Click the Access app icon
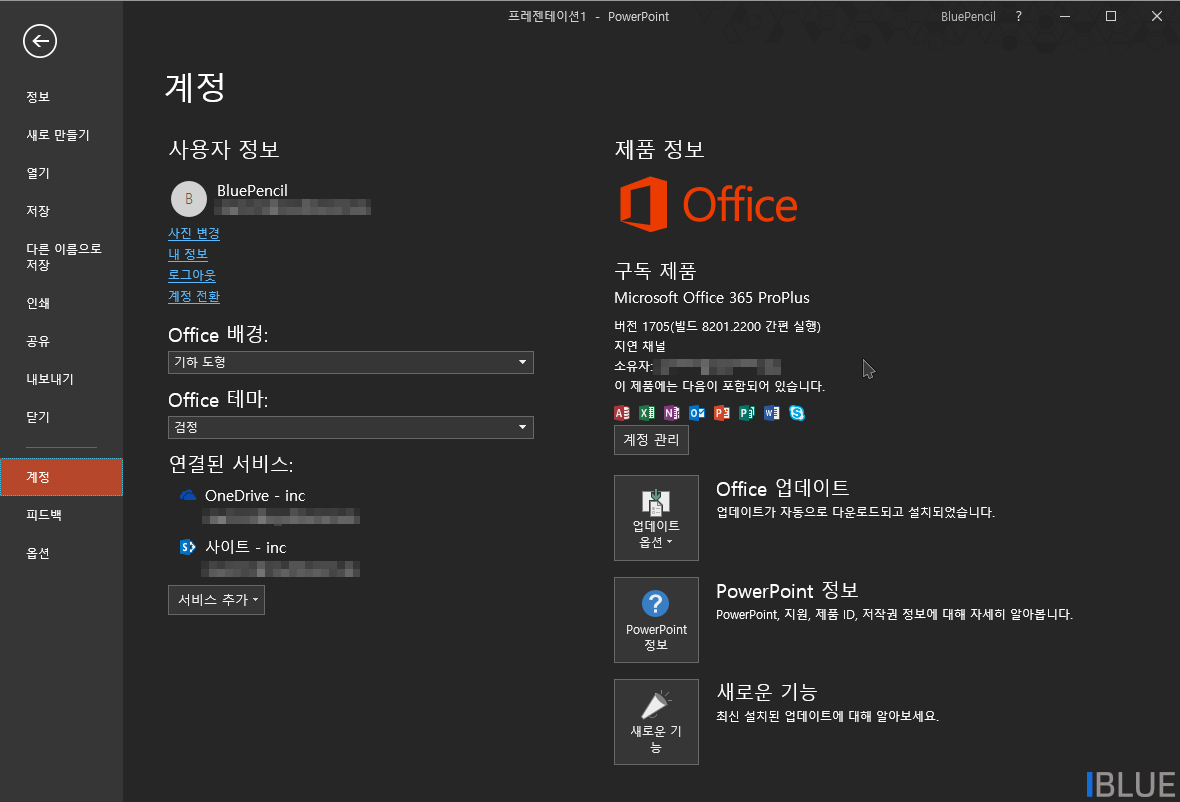Viewport: 1180px width, 802px height. pyautogui.click(x=622, y=412)
